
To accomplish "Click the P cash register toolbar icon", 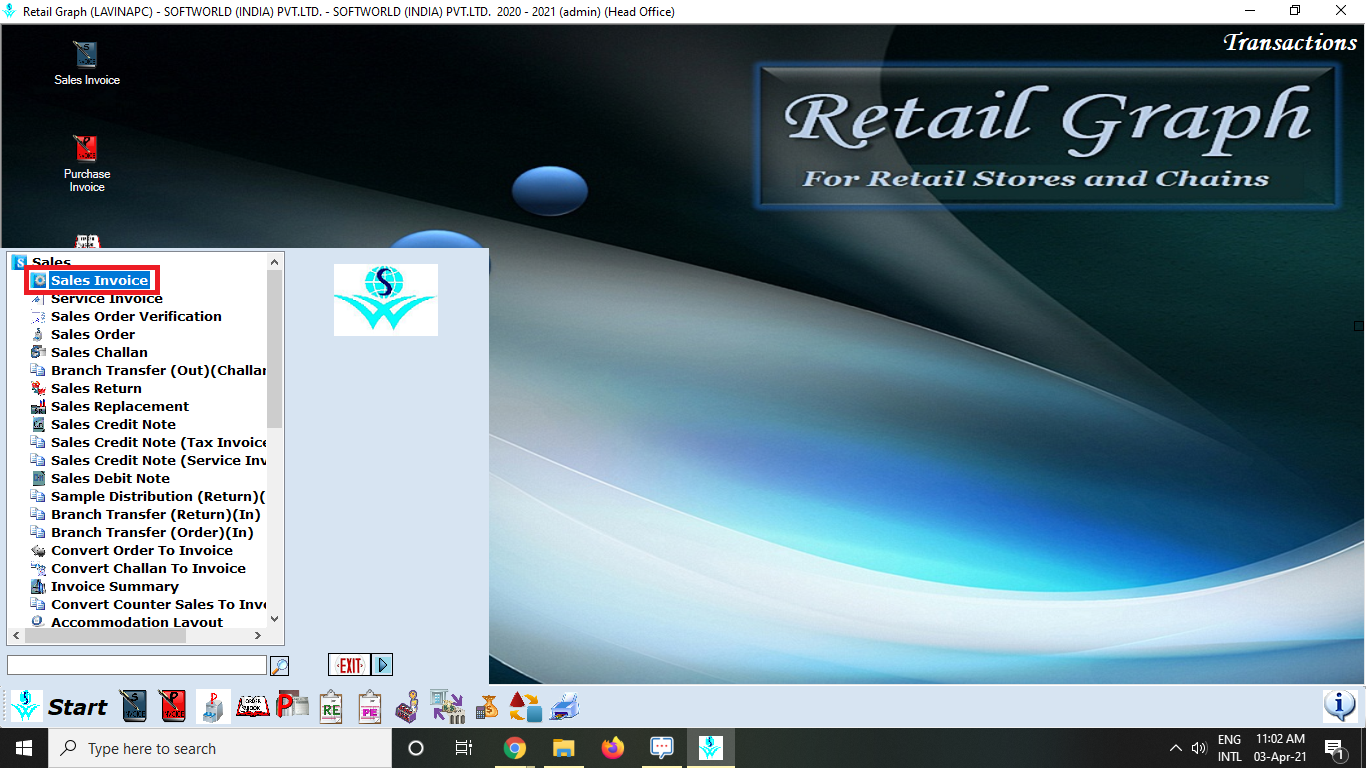I will click(213, 706).
